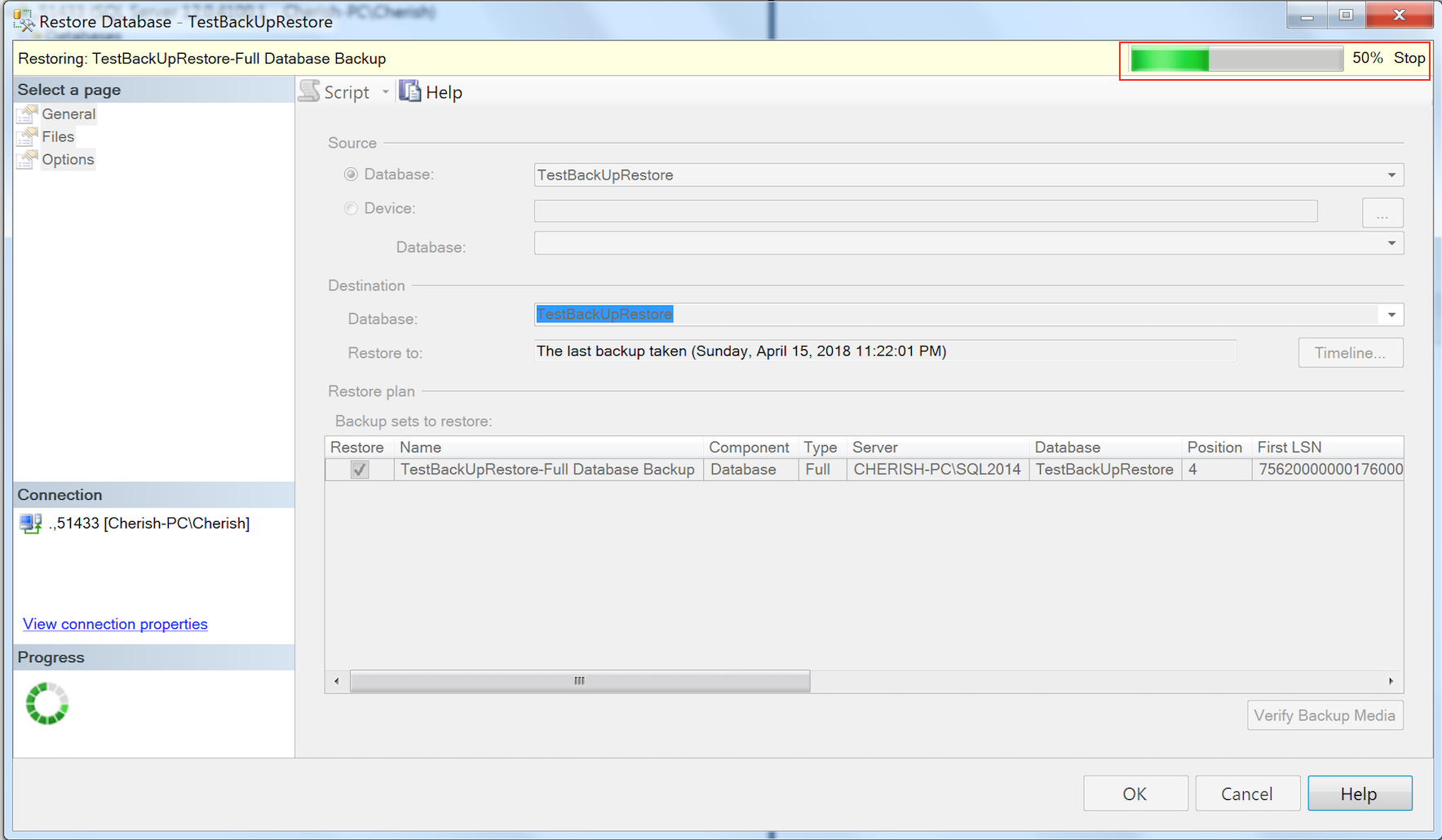The width and height of the screenshot is (1442, 840).
Task: Toggle the Restore checkbox for the backup set
Action: click(360, 470)
